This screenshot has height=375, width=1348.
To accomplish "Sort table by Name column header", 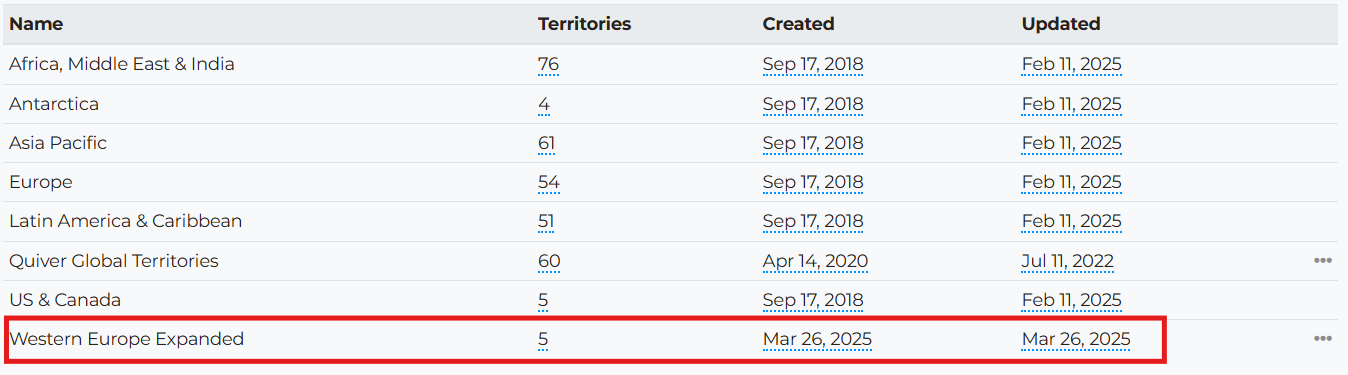I will [x=36, y=24].
